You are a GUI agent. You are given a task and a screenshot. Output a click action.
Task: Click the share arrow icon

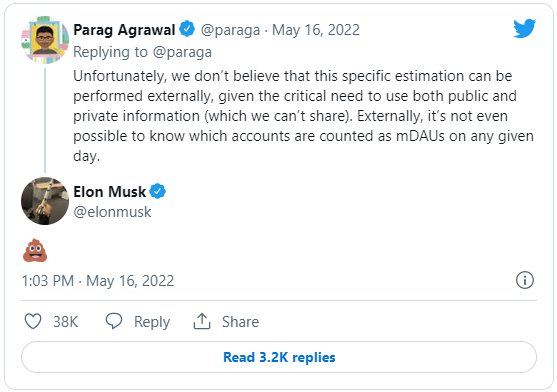pyautogui.click(x=202, y=321)
